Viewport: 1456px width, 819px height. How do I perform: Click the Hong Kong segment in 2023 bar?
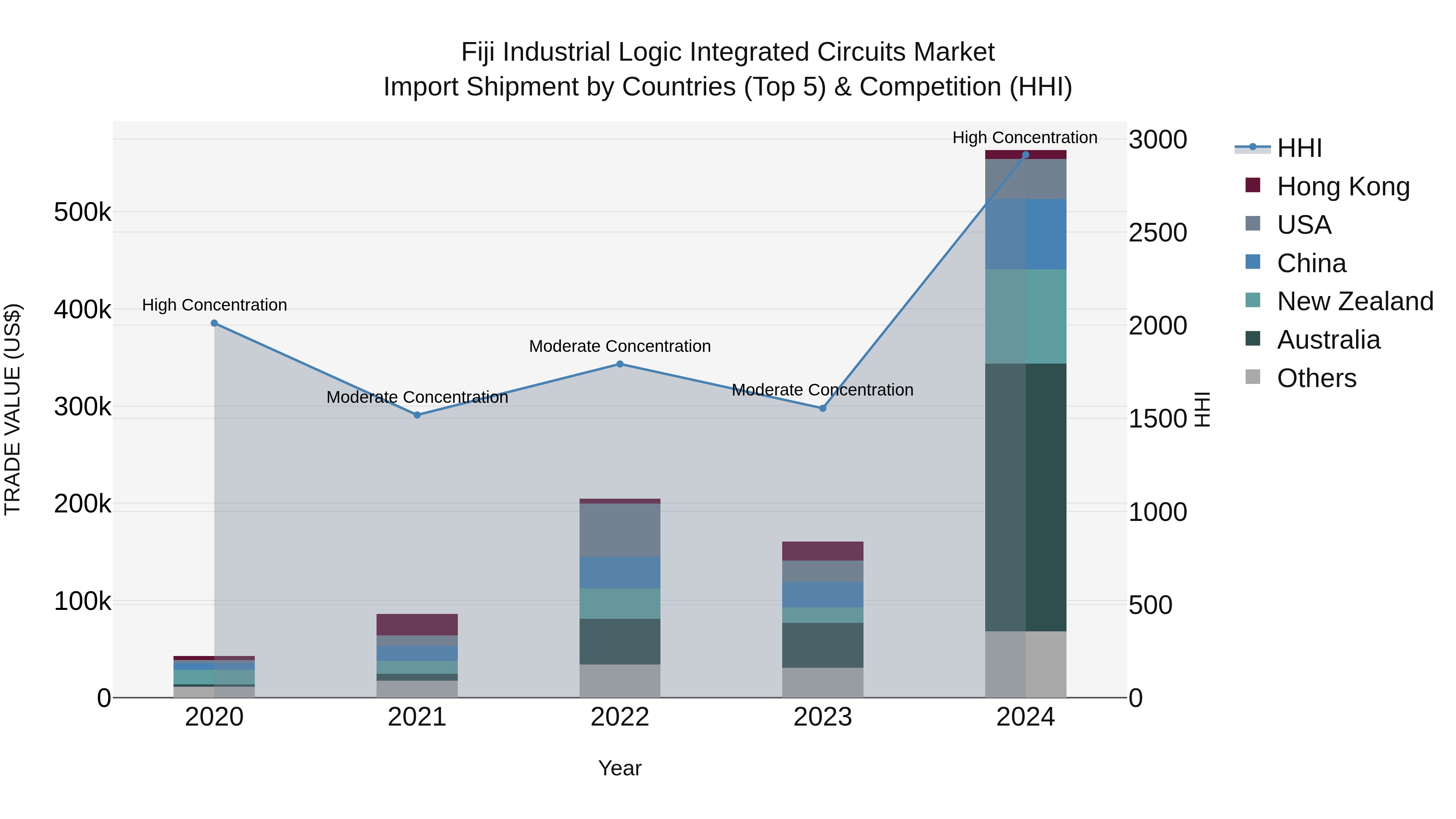[823, 551]
